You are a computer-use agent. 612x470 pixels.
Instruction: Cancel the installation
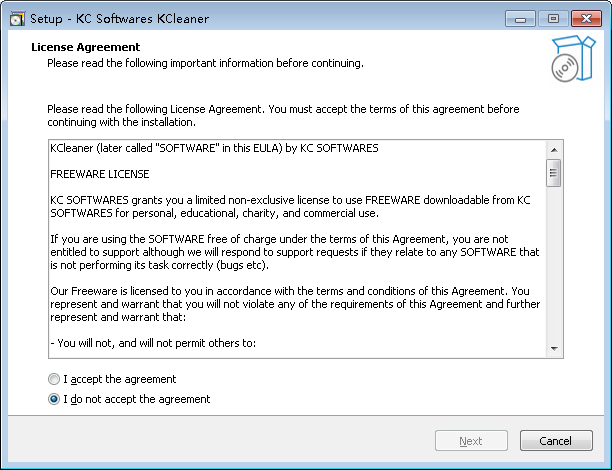[x=555, y=441]
